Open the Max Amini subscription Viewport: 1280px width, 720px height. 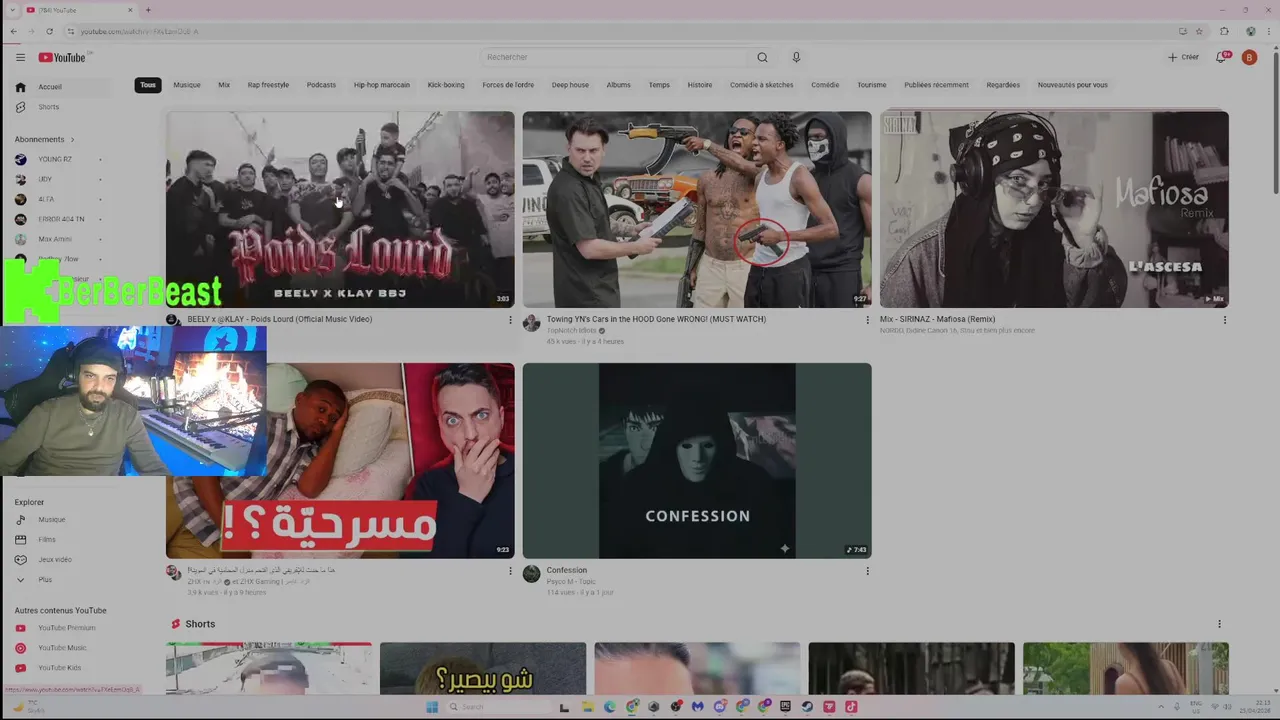tap(58, 239)
